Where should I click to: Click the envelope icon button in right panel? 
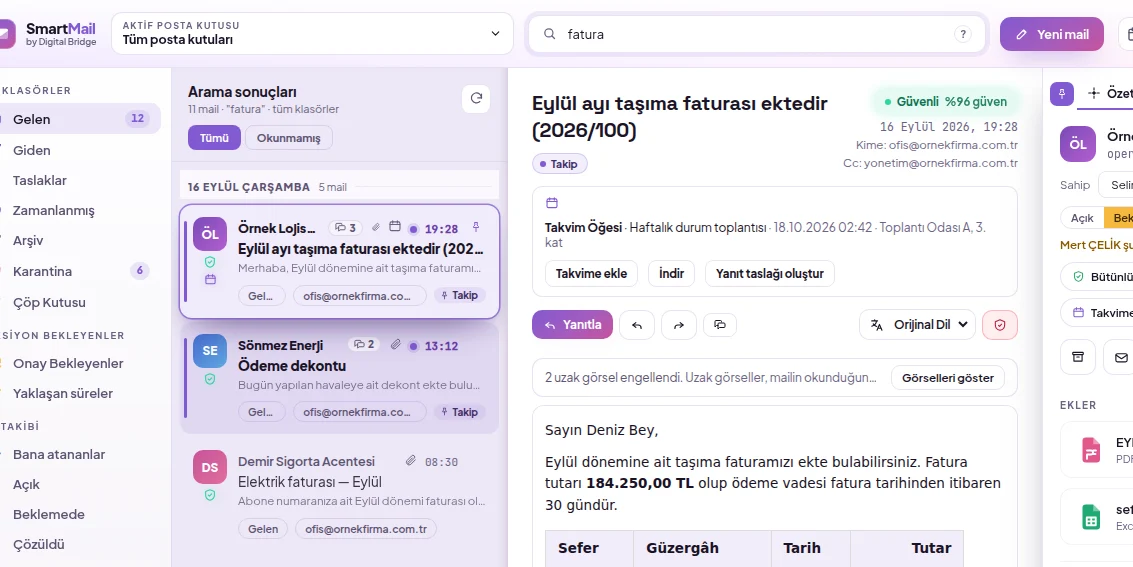pos(1121,357)
